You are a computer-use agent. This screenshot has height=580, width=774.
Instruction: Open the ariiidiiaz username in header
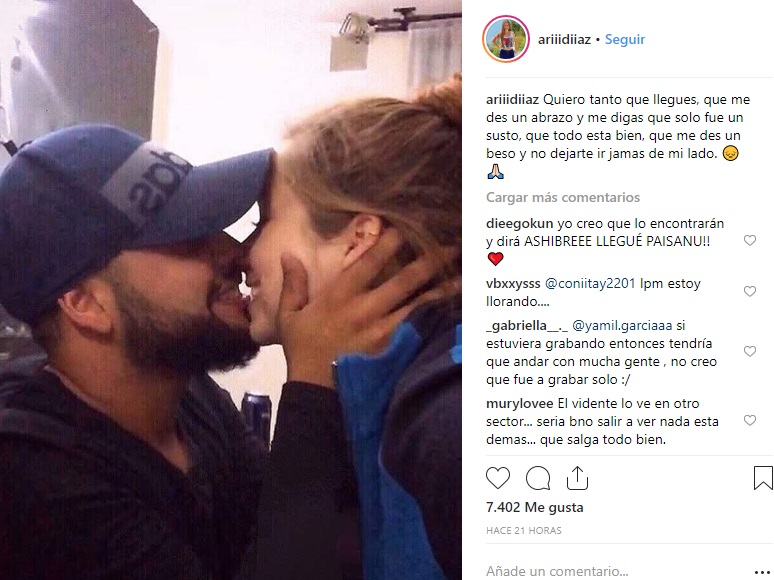pyautogui.click(x=564, y=39)
